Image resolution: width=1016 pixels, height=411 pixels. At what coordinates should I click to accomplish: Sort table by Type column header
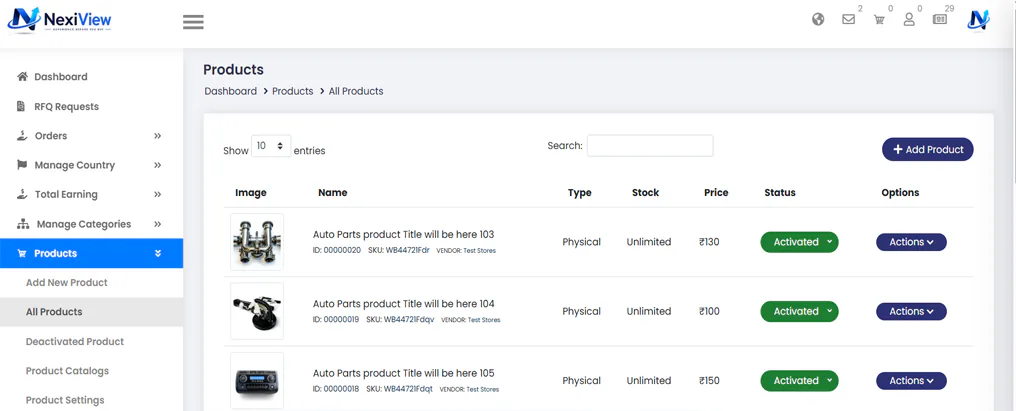[579, 193]
